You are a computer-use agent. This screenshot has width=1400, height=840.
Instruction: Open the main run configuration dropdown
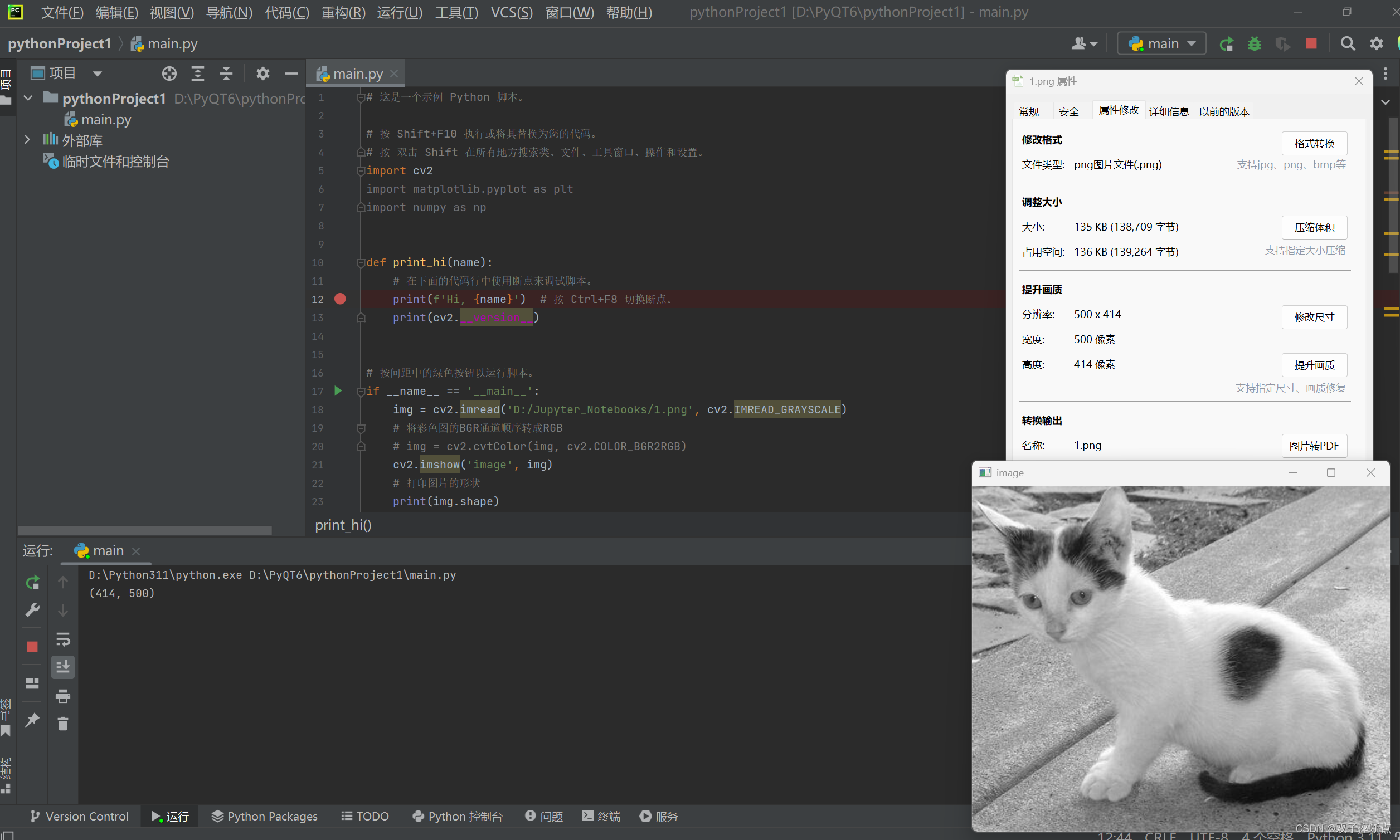(x=1161, y=43)
